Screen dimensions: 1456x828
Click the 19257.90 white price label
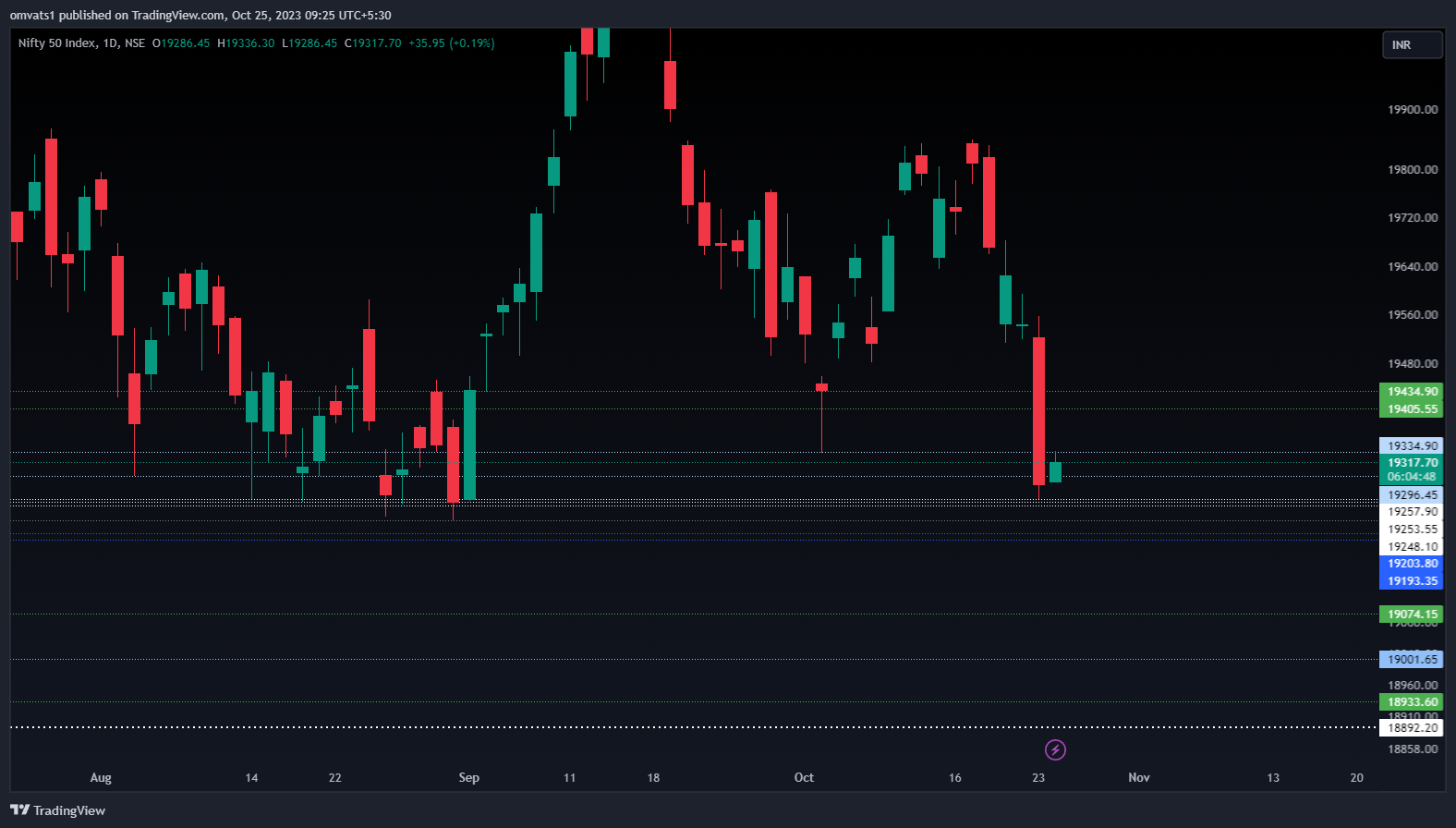[1412, 512]
